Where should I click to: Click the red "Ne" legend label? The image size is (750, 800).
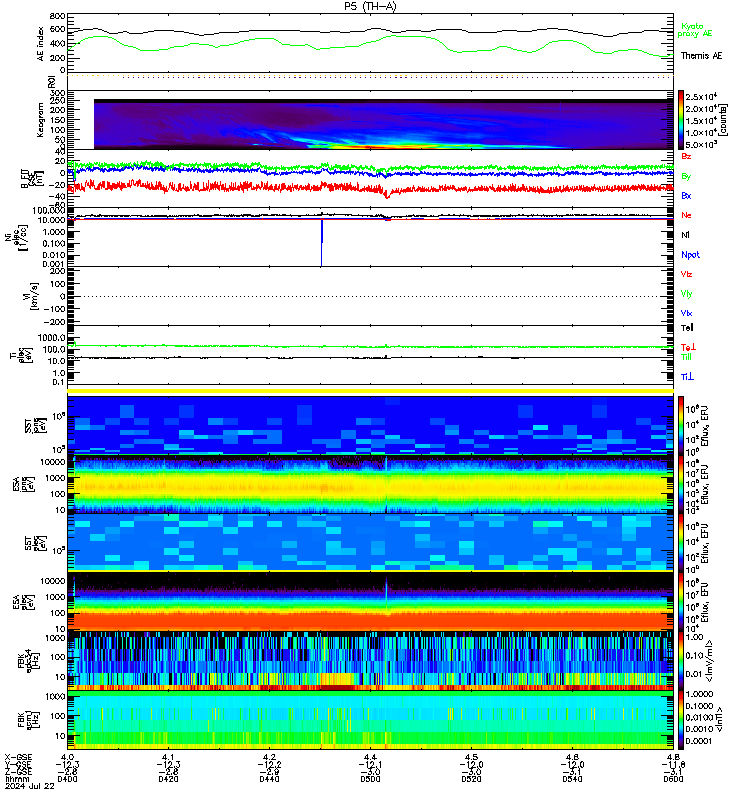click(x=686, y=215)
